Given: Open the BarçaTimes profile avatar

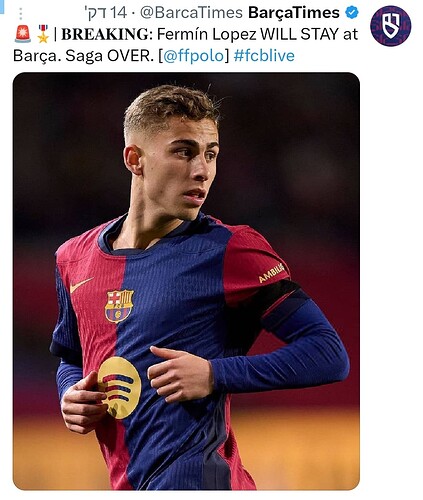Looking at the screenshot, I should tap(391, 26).
